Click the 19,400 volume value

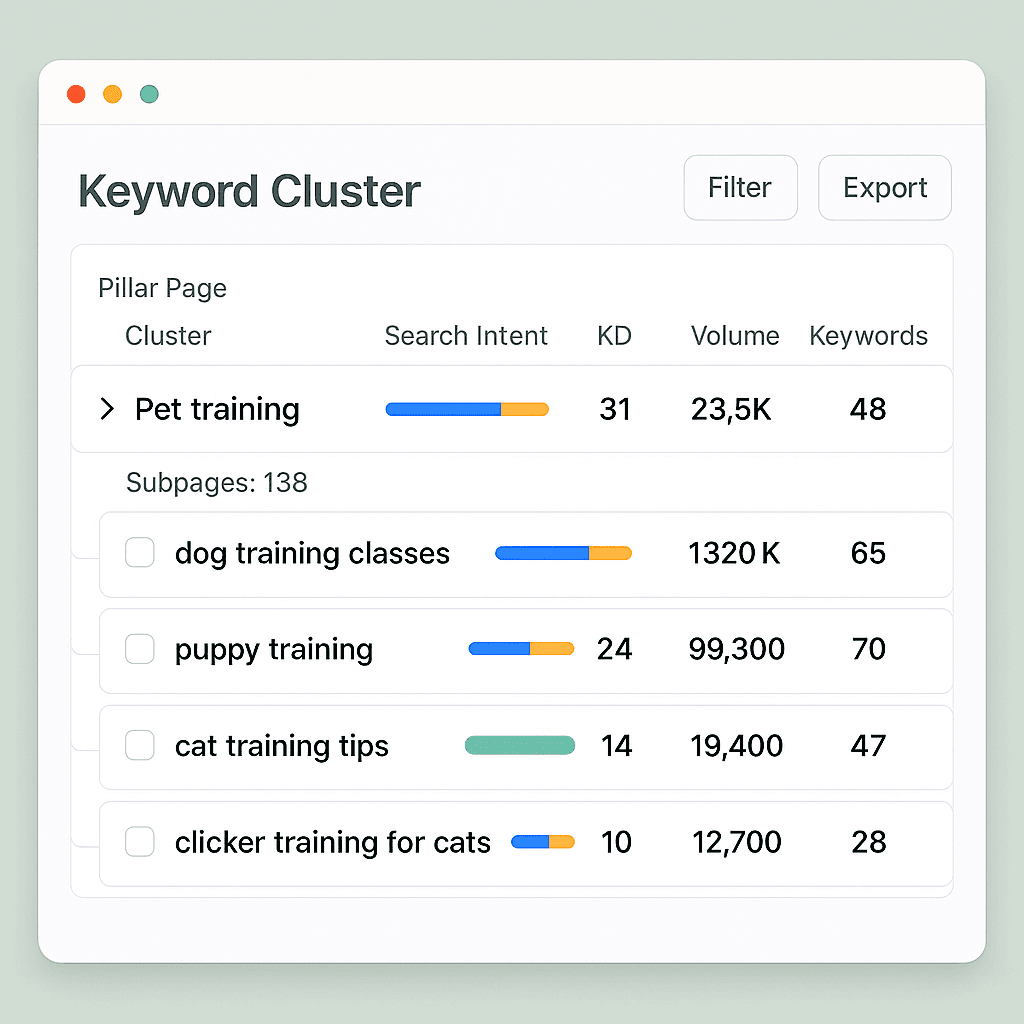tap(737, 746)
